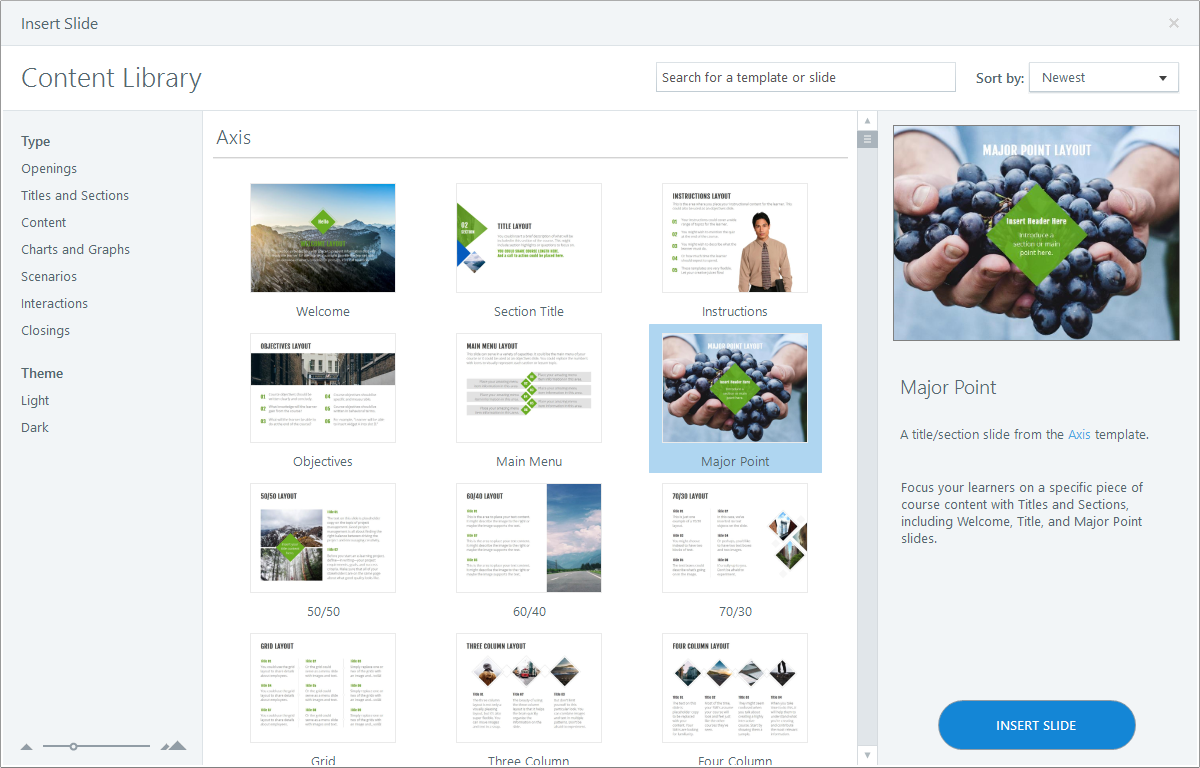The image size is (1200, 768).
Task: Click the list view icon above the scrollbar
Action: [867, 139]
